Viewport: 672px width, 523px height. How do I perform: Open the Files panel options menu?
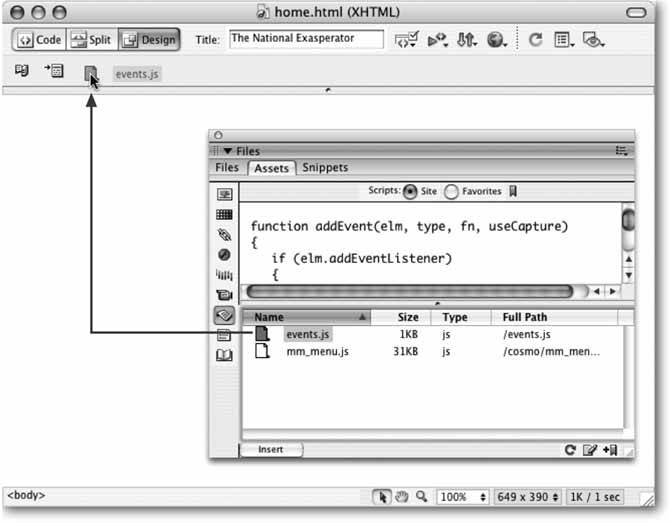pos(621,150)
